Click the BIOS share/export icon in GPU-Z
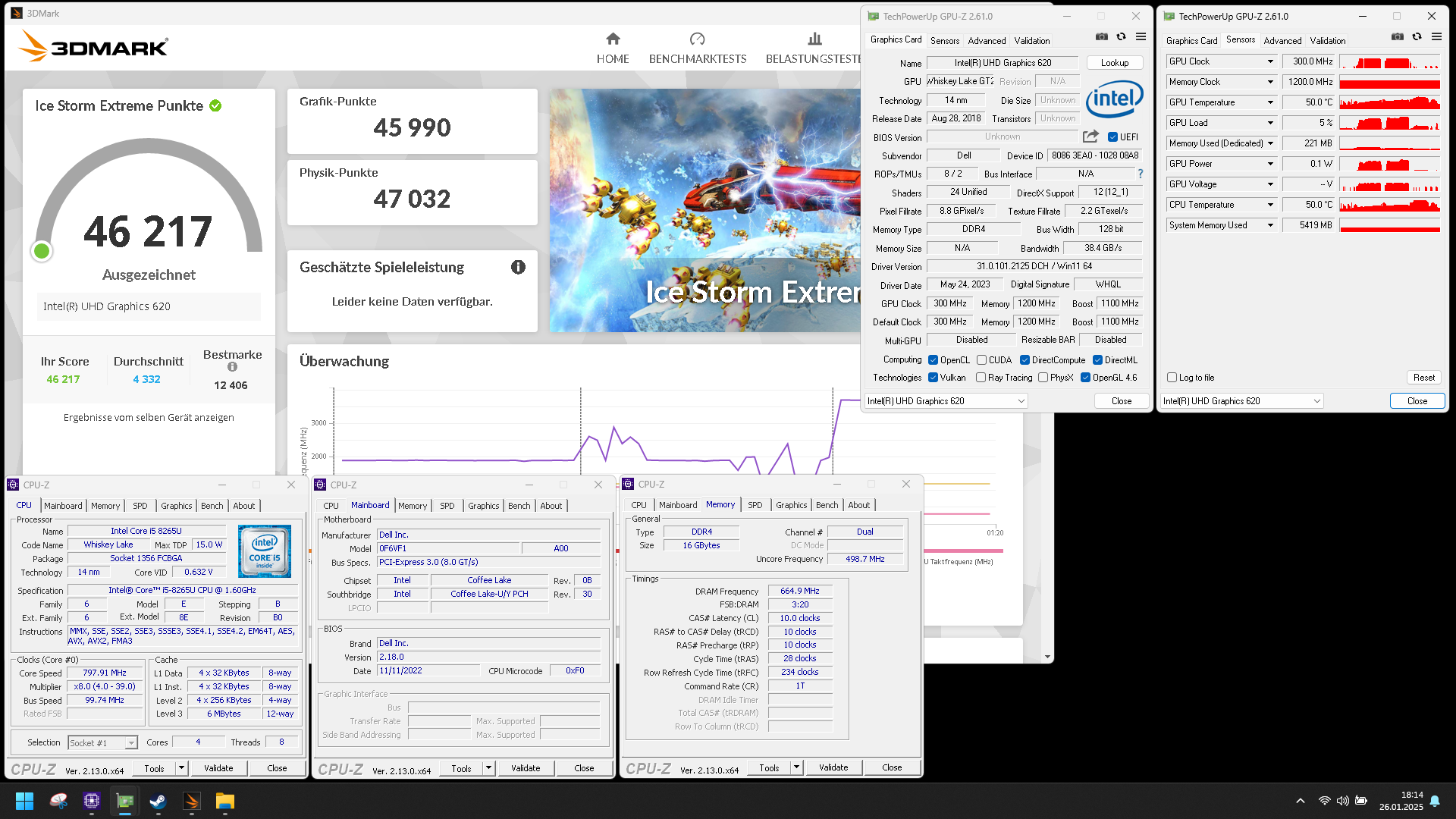 click(1090, 136)
